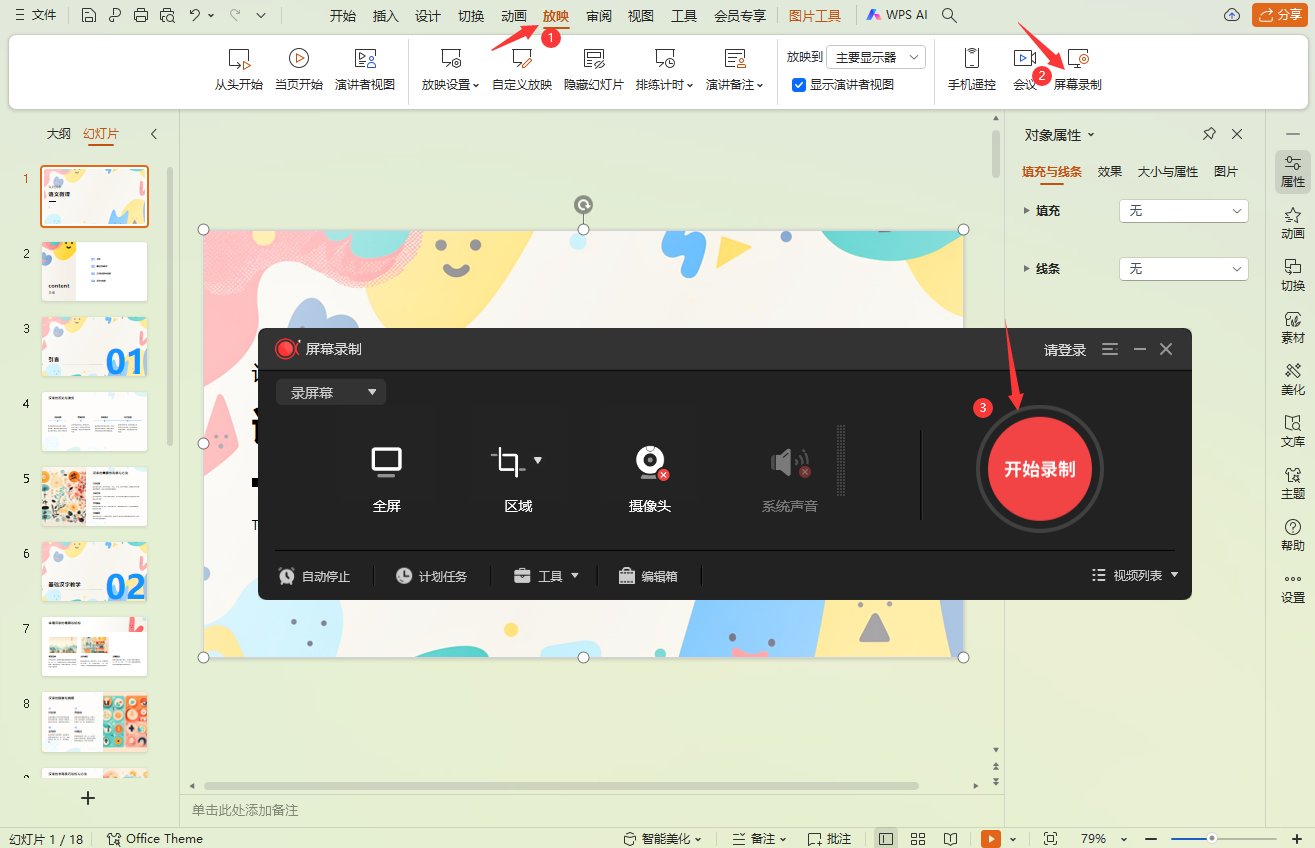This screenshot has width=1315, height=848.
Task: Open the 主要显示器 display dropdown
Action: coord(875,57)
